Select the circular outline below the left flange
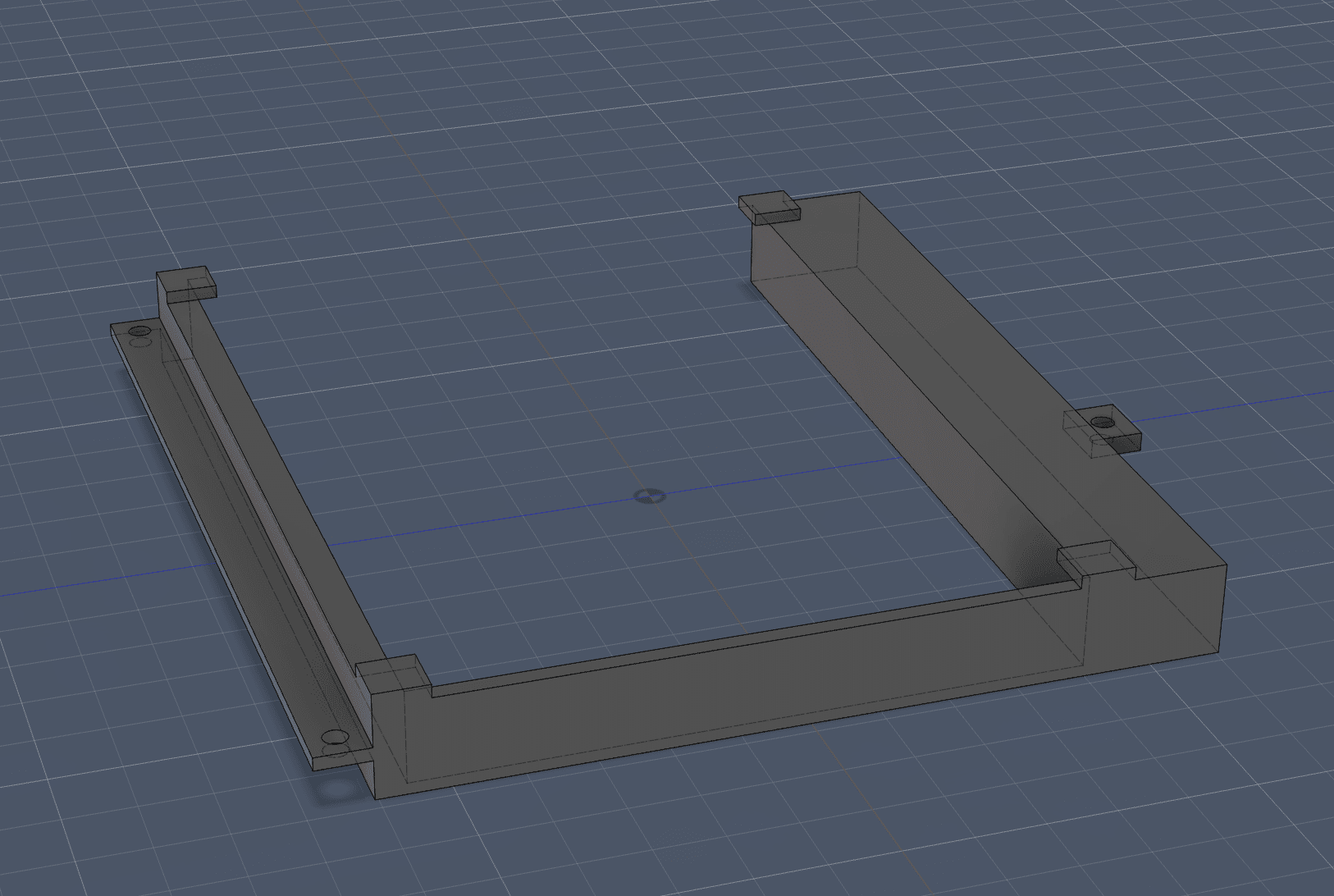Screen dimensions: 1334x896 (x=336, y=792)
